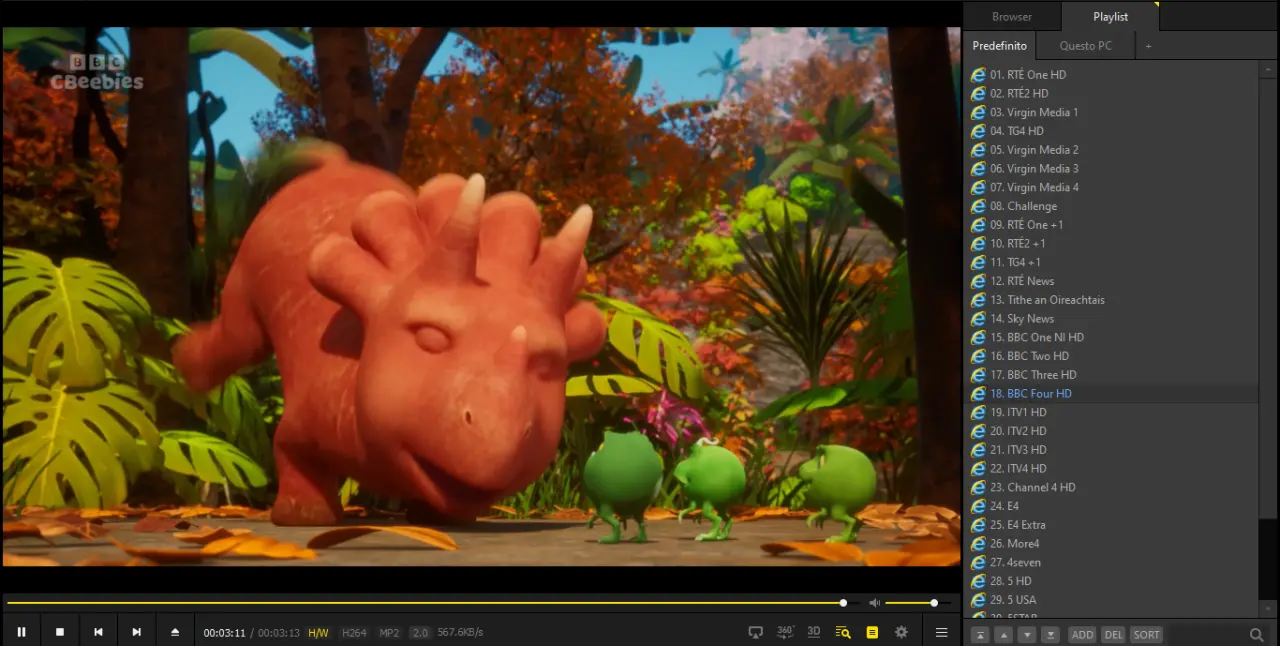Image resolution: width=1280 pixels, height=646 pixels.
Task: Add a new playlist with plus tab
Action: coord(1148,46)
